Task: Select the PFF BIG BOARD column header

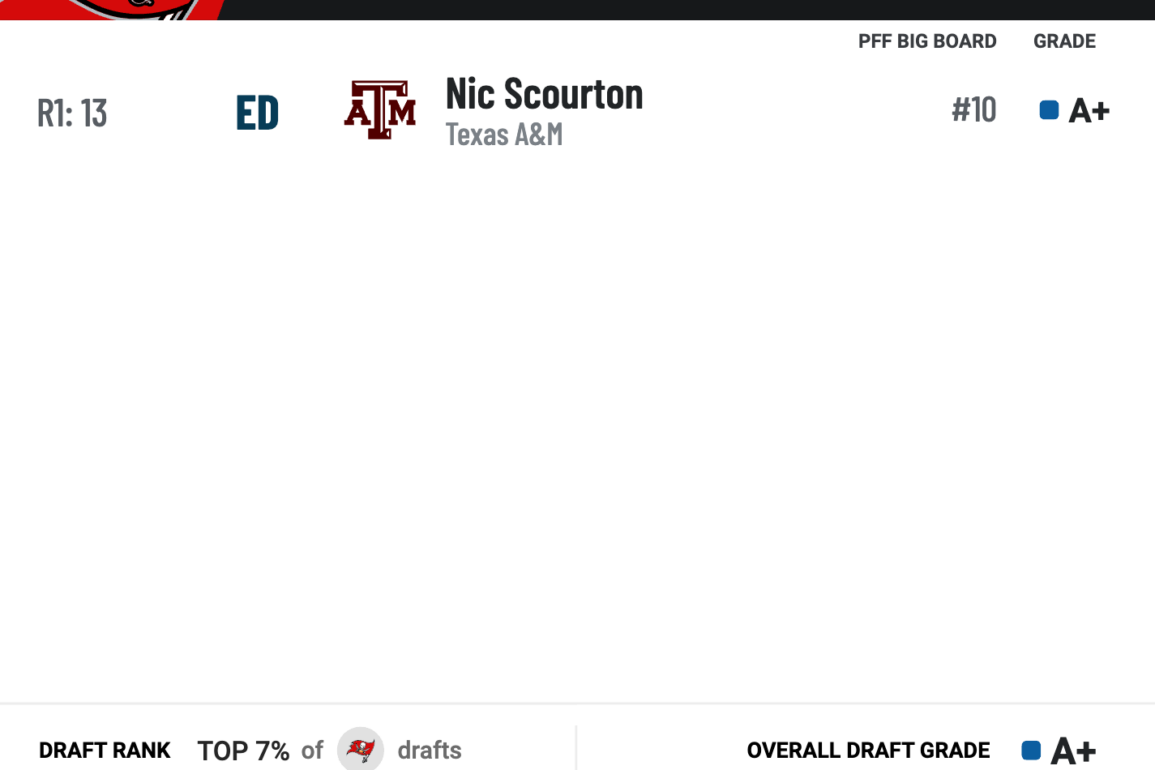Action: (x=927, y=41)
